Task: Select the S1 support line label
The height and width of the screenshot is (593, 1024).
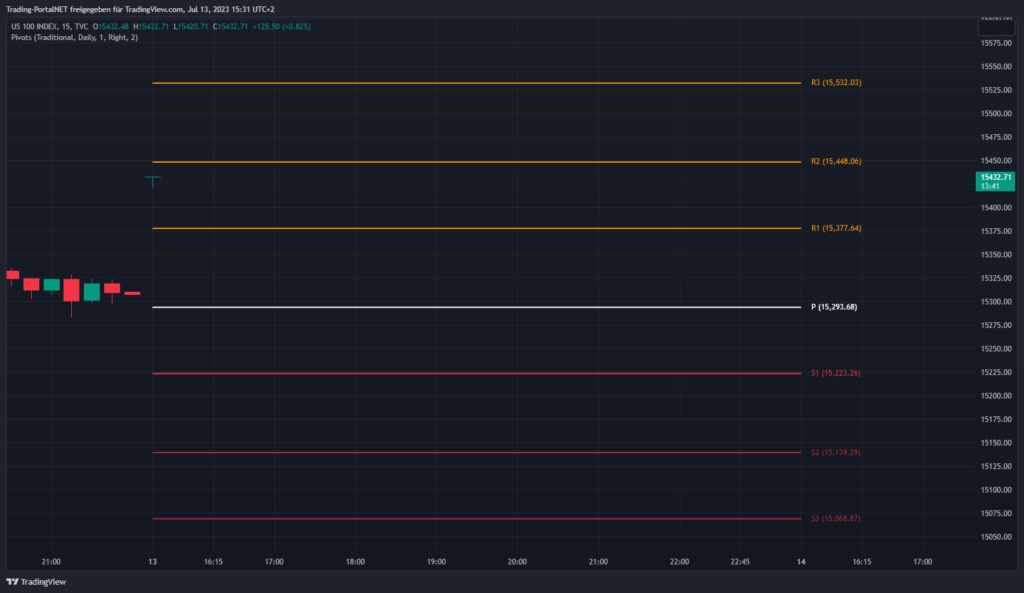Action: click(x=835, y=373)
